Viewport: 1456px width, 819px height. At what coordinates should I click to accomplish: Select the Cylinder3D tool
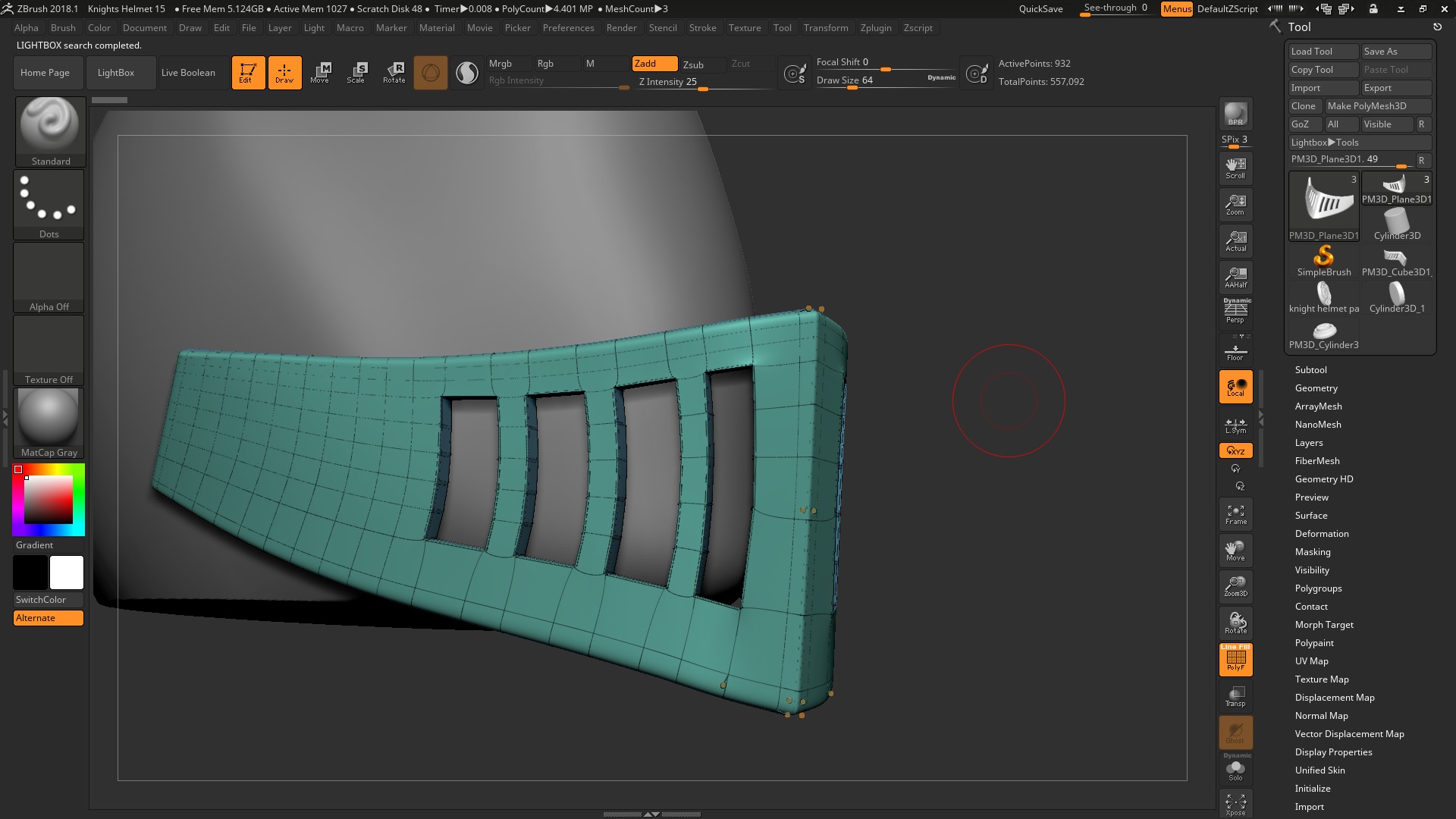(1396, 224)
